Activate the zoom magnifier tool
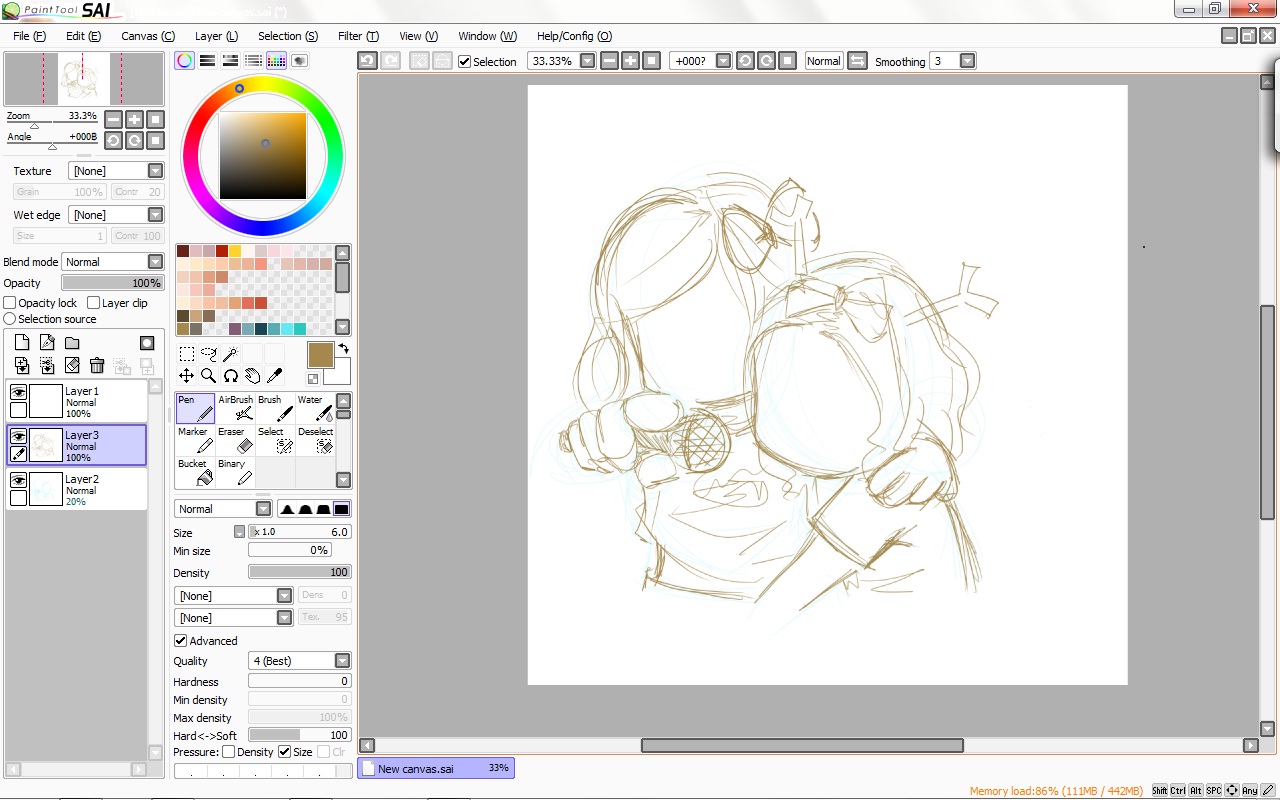 point(208,376)
